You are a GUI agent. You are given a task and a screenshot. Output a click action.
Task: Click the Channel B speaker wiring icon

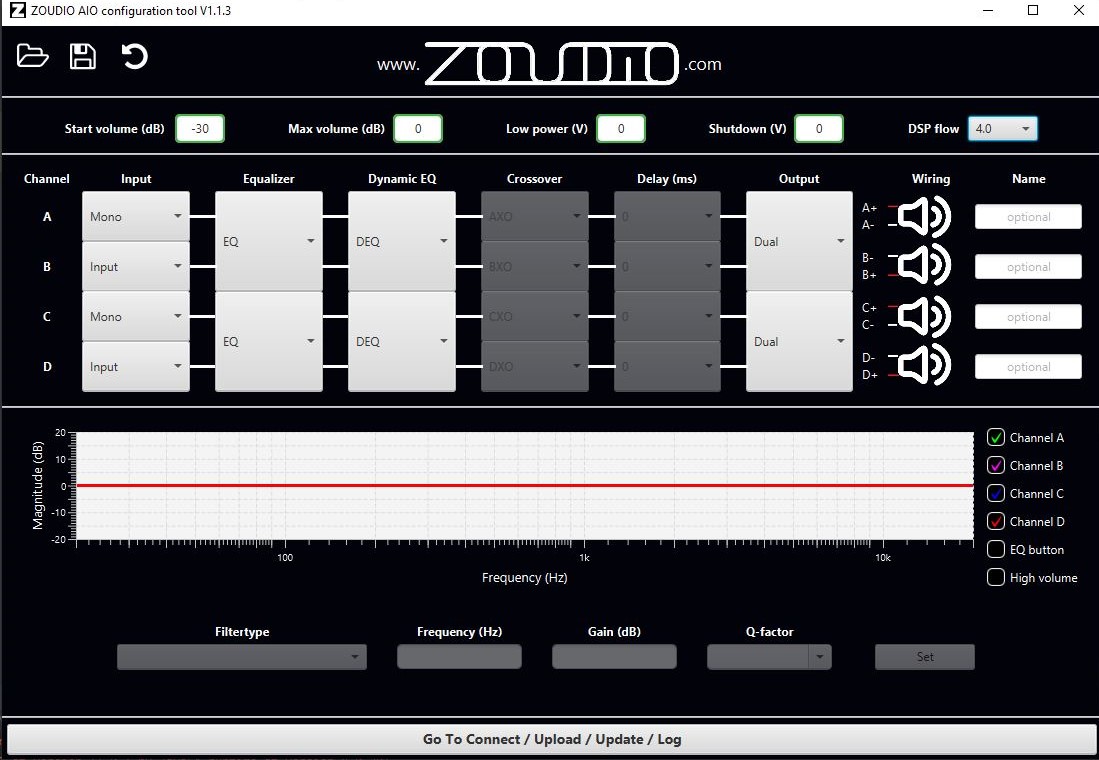[924, 265]
